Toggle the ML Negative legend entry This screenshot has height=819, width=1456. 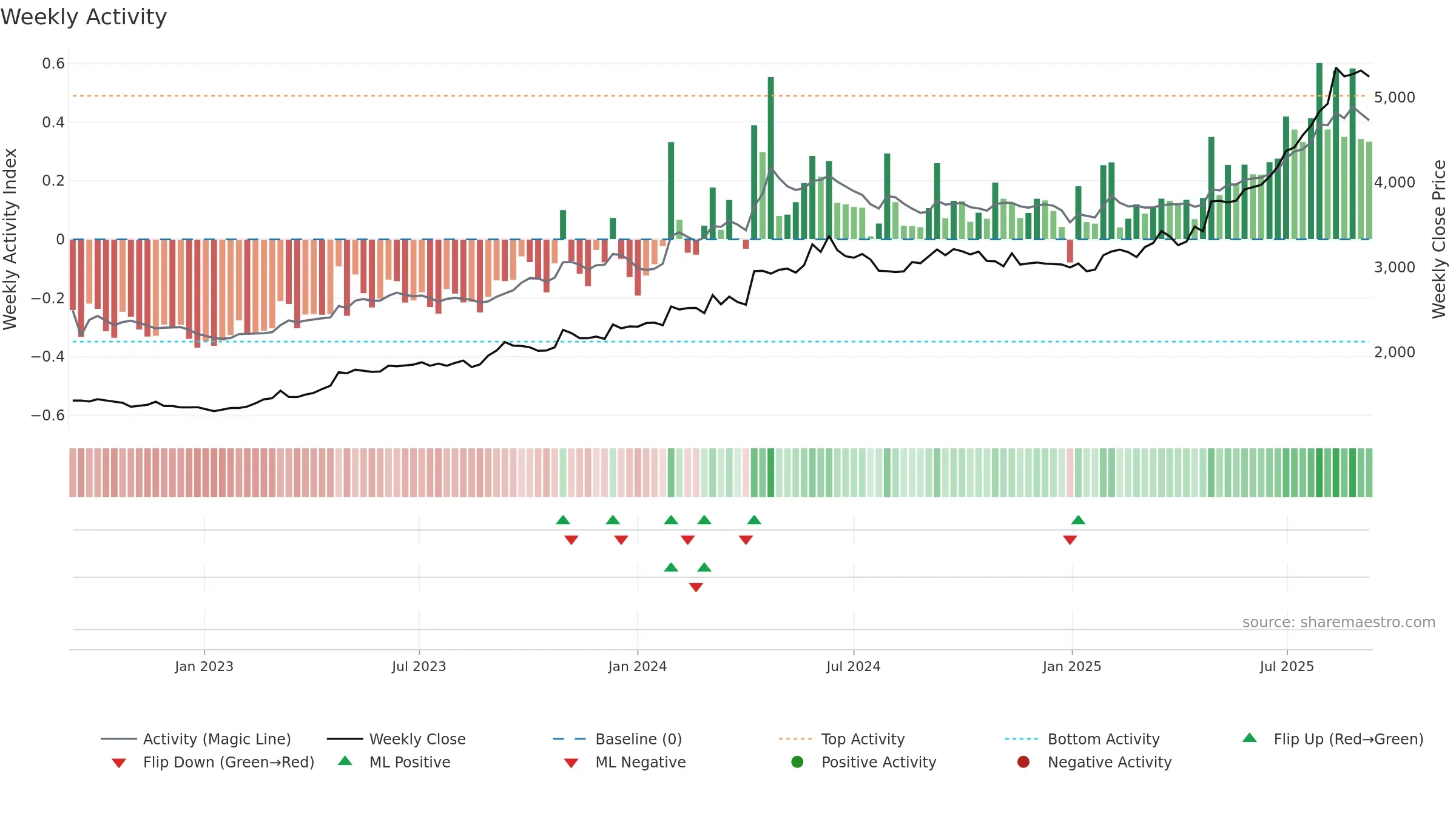click(625, 762)
